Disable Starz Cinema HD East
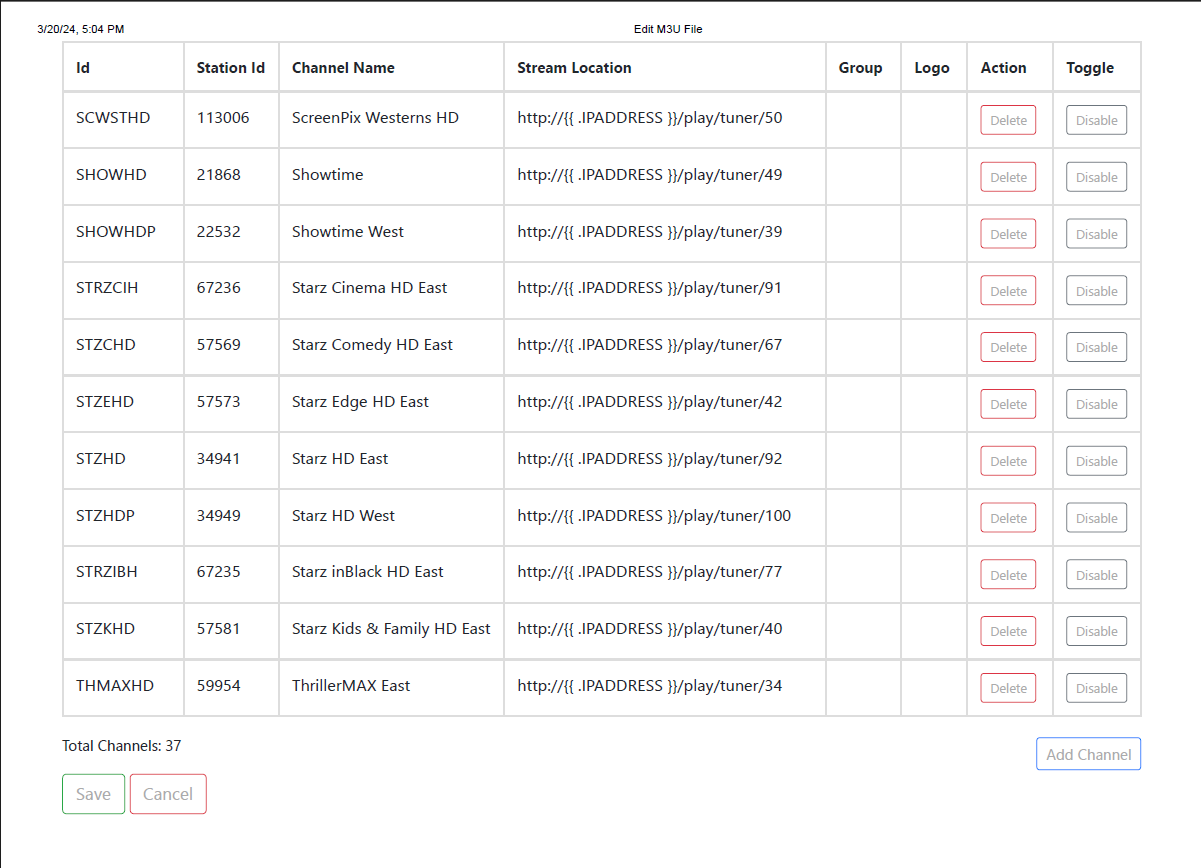 tap(1096, 291)
